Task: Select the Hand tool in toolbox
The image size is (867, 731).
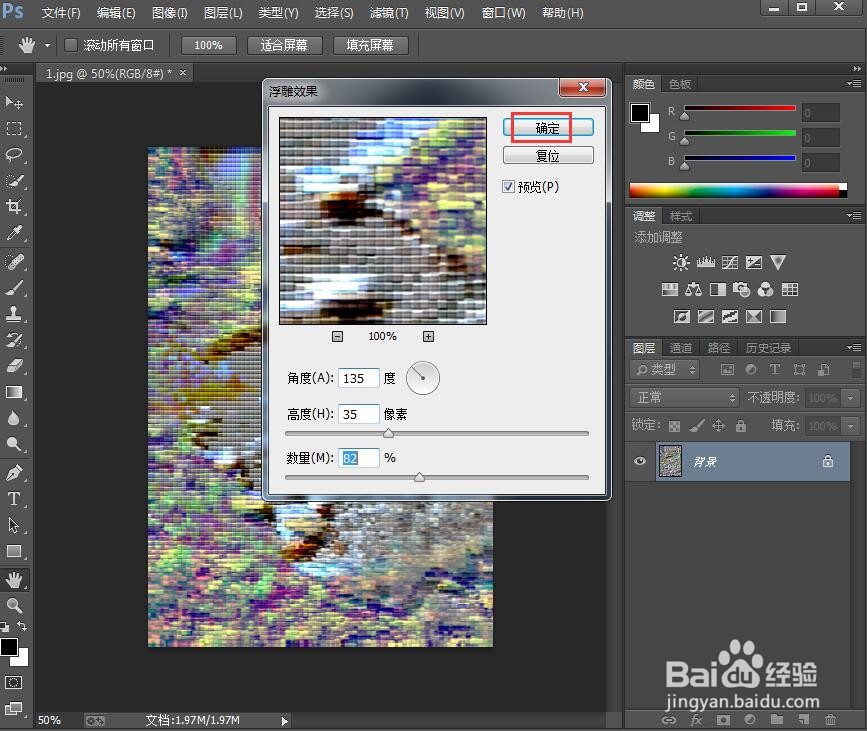Action: click(14, 580)
